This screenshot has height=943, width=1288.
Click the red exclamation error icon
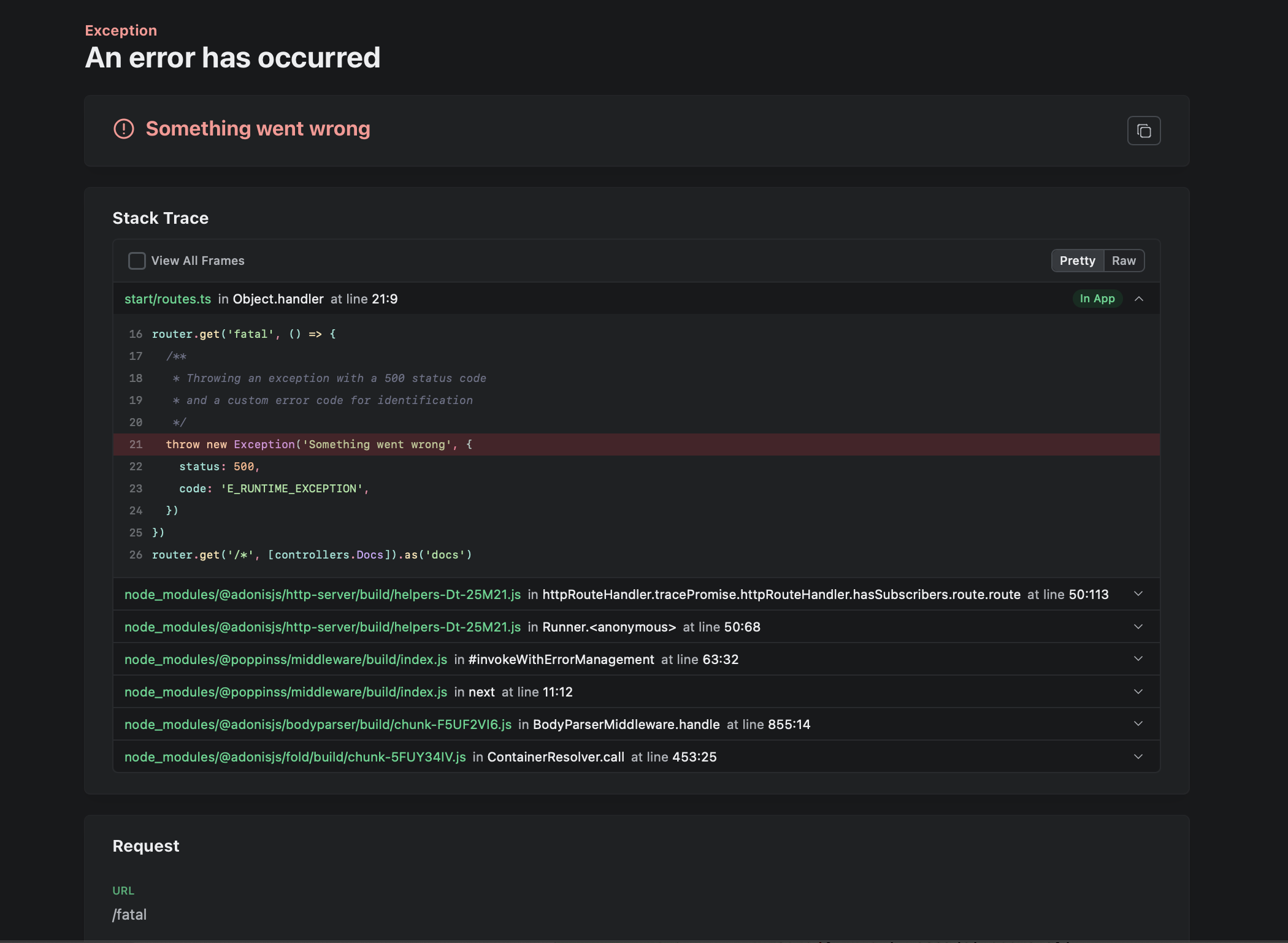124,129
